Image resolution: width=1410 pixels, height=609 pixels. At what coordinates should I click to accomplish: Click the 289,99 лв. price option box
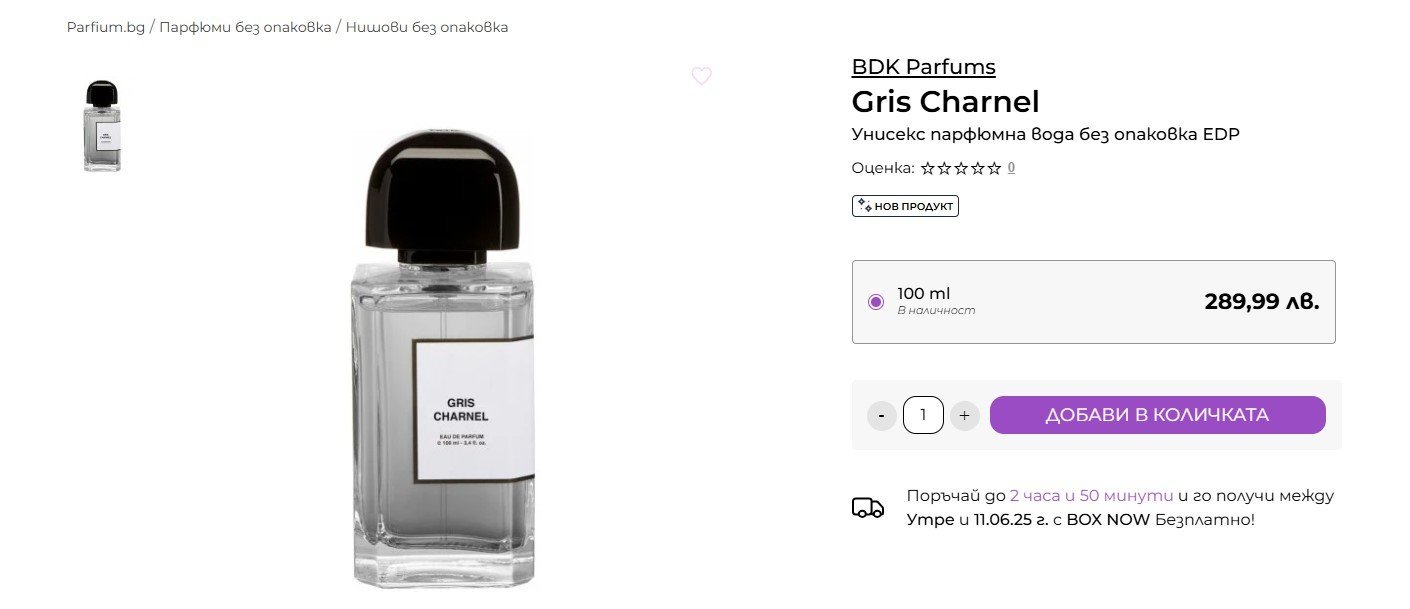pyautogui.click(x=1093, y=302)
